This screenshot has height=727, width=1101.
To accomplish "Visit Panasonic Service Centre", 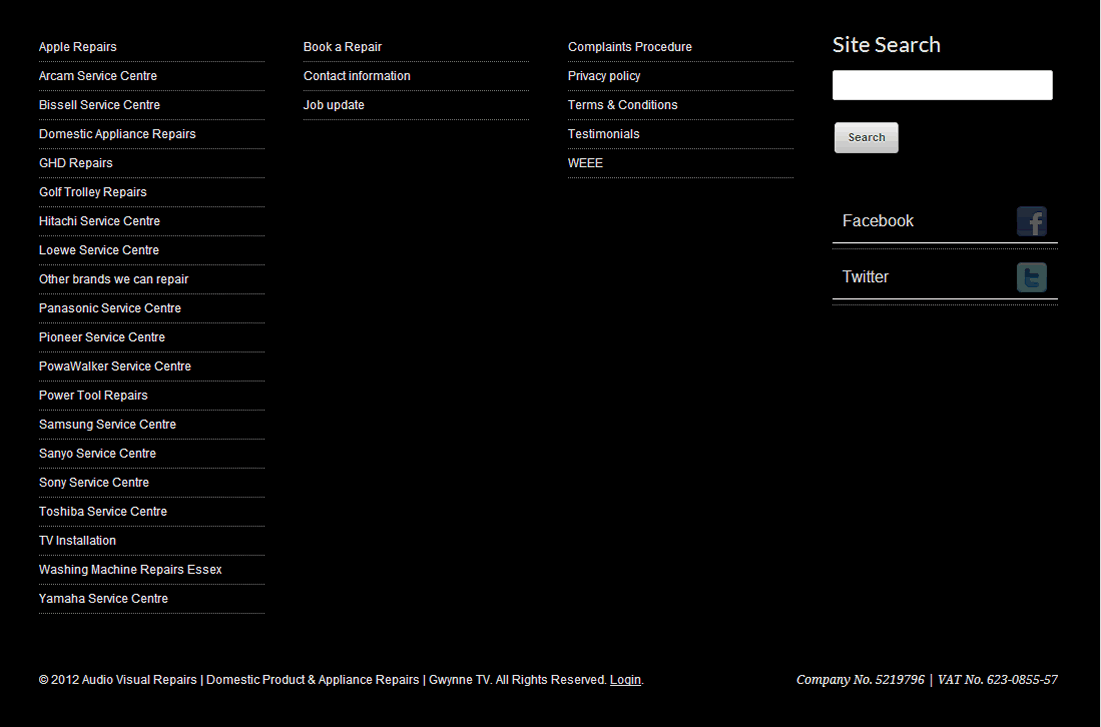I will (x=110, y=308).
